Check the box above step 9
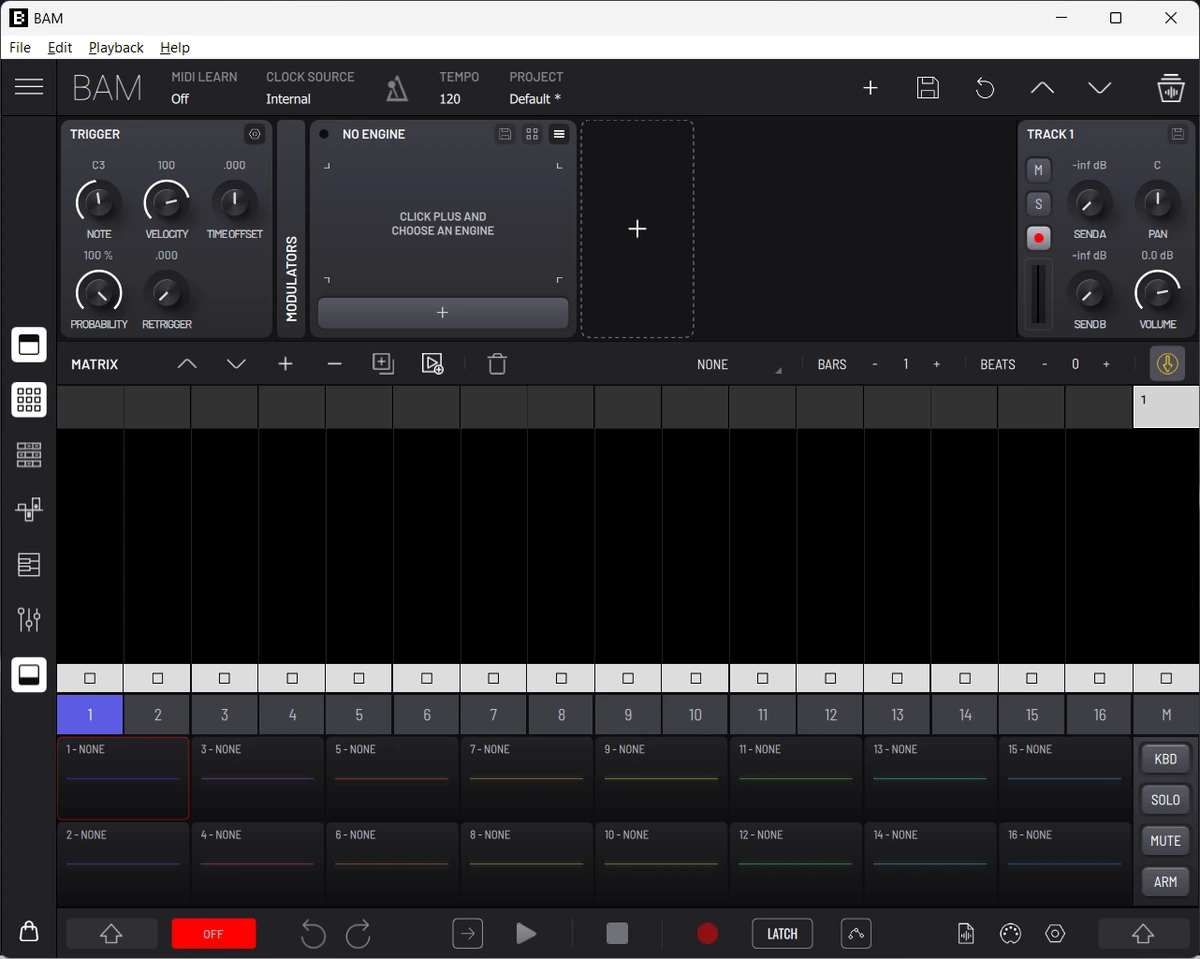 [628, 678]
